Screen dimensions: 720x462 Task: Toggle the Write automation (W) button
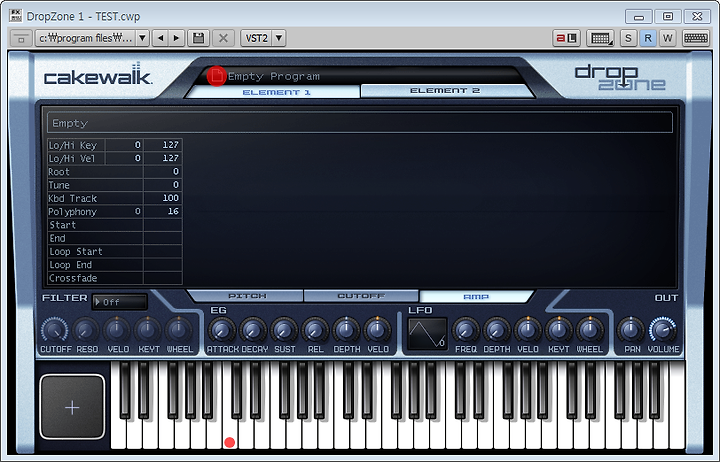pyautogui.click(x=668, y=38)
